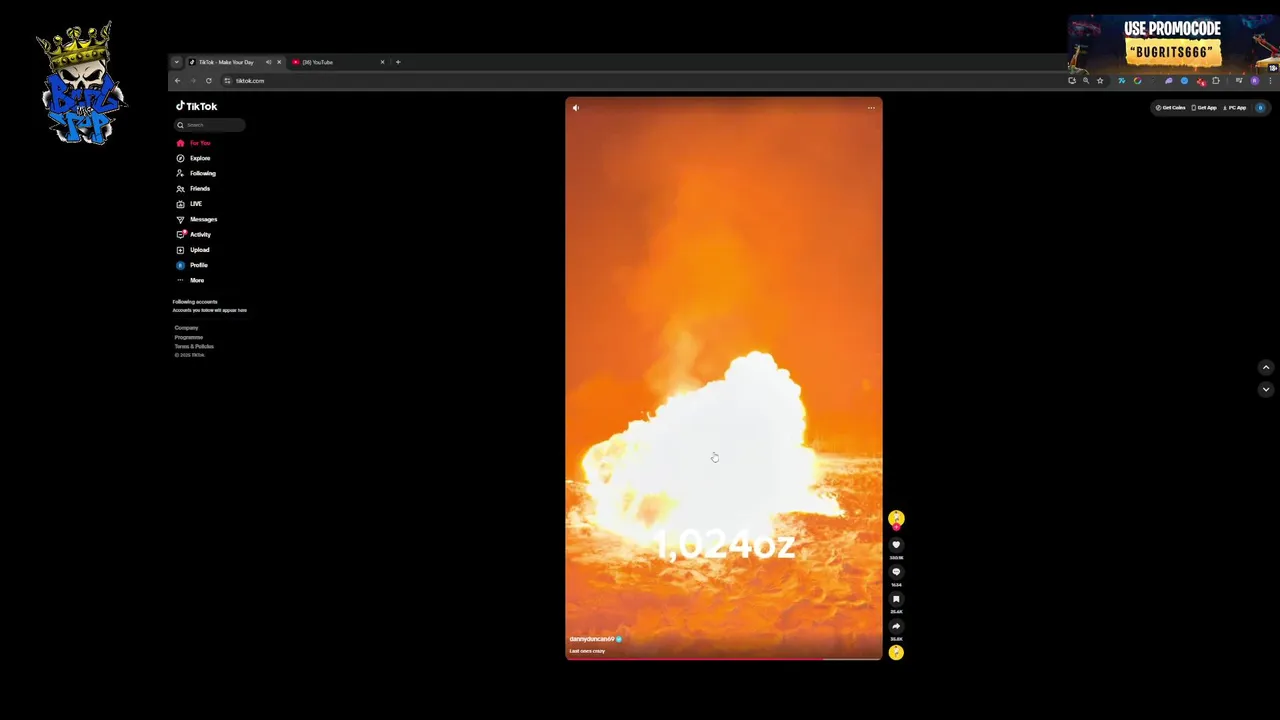Open the tab search dropdown

[177, 62]
